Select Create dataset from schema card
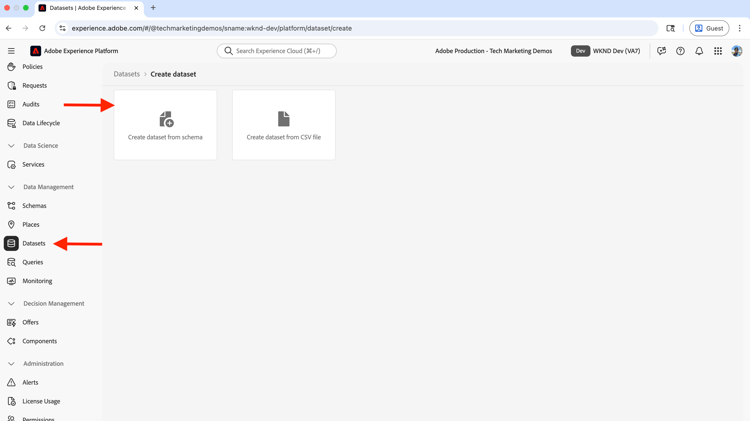 click(165, 125)
